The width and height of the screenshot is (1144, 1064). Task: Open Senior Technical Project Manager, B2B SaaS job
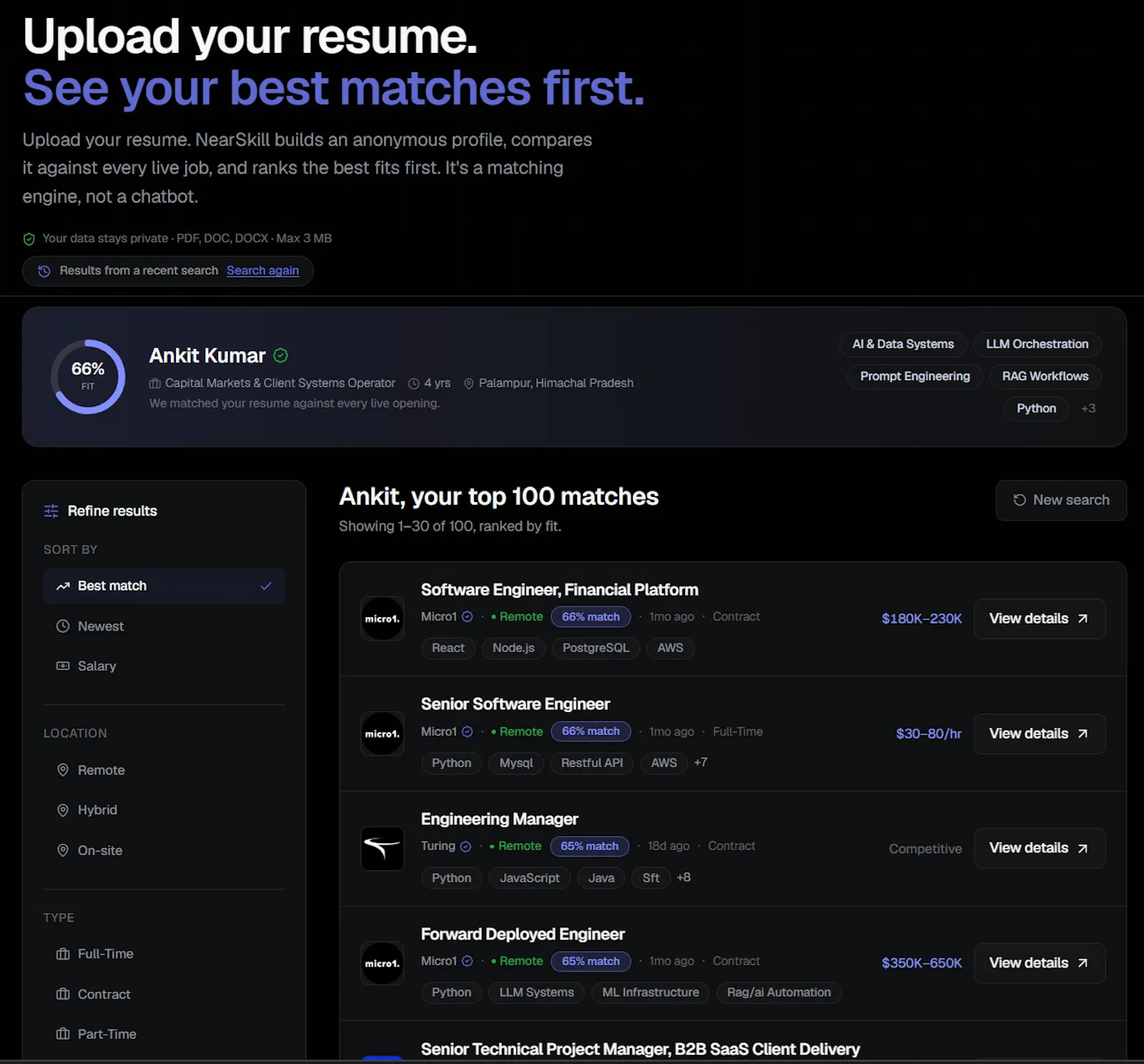tap(640, 1050)
